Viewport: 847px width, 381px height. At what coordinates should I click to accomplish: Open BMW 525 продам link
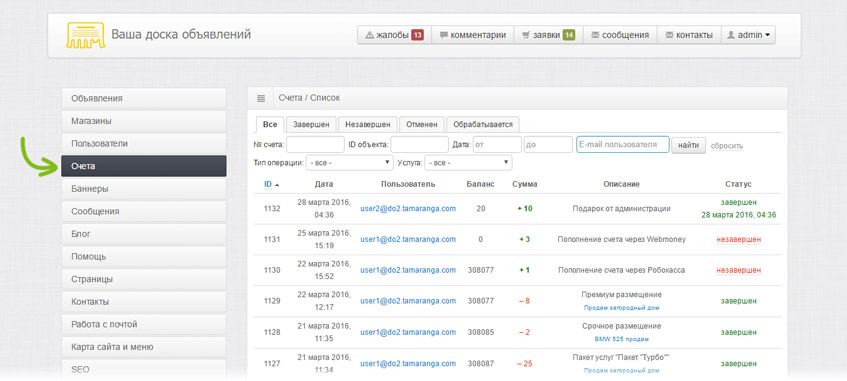tap(621, 339)
